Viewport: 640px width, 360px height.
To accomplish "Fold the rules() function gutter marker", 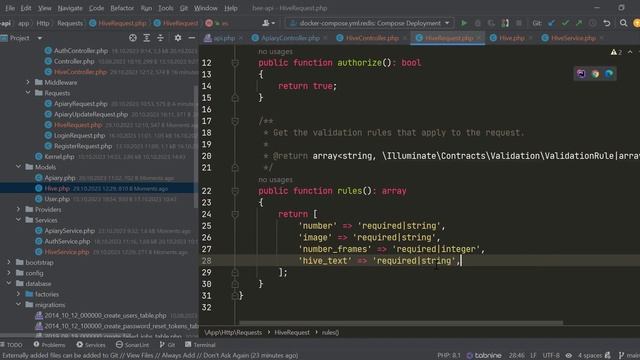I will [235, 191].
